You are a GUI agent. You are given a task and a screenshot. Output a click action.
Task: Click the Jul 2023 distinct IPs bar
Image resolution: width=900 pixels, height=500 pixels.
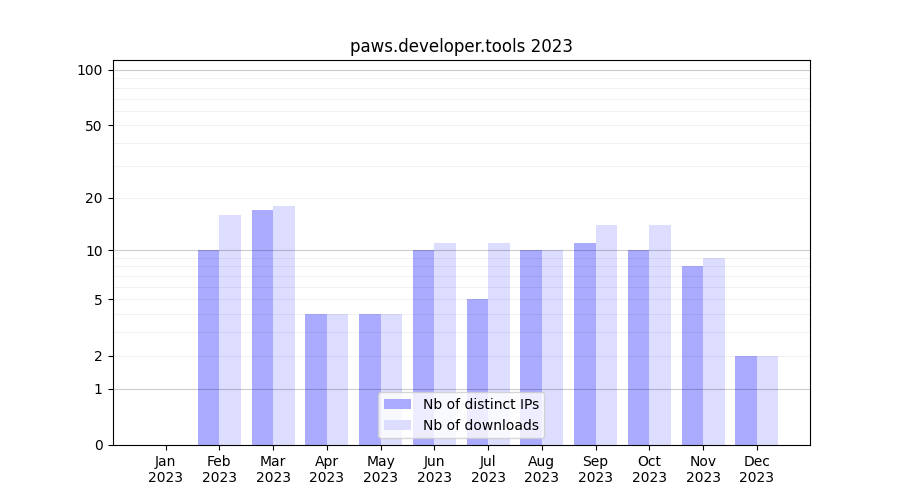(x=477, y=372)
